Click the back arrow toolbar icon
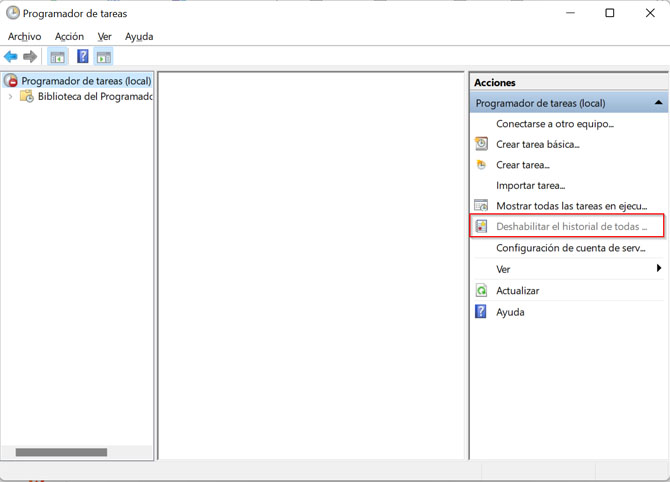This screenshot has width=670, height=482. click(x=11, y=57)
